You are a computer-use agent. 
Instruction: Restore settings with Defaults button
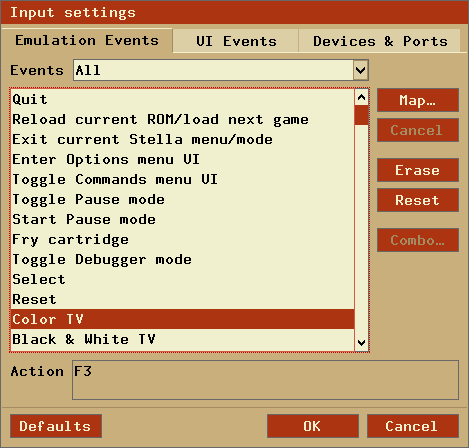[56, 426]
